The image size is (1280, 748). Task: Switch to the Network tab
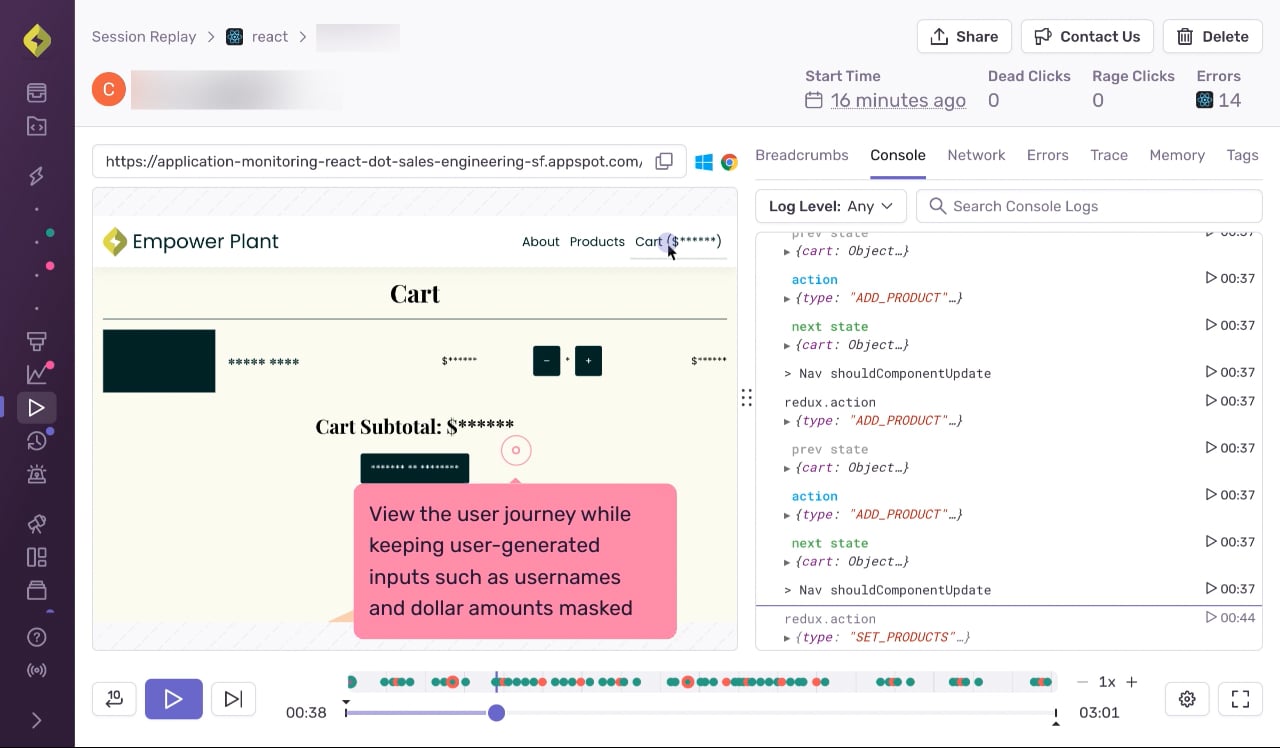click(976, 155)
